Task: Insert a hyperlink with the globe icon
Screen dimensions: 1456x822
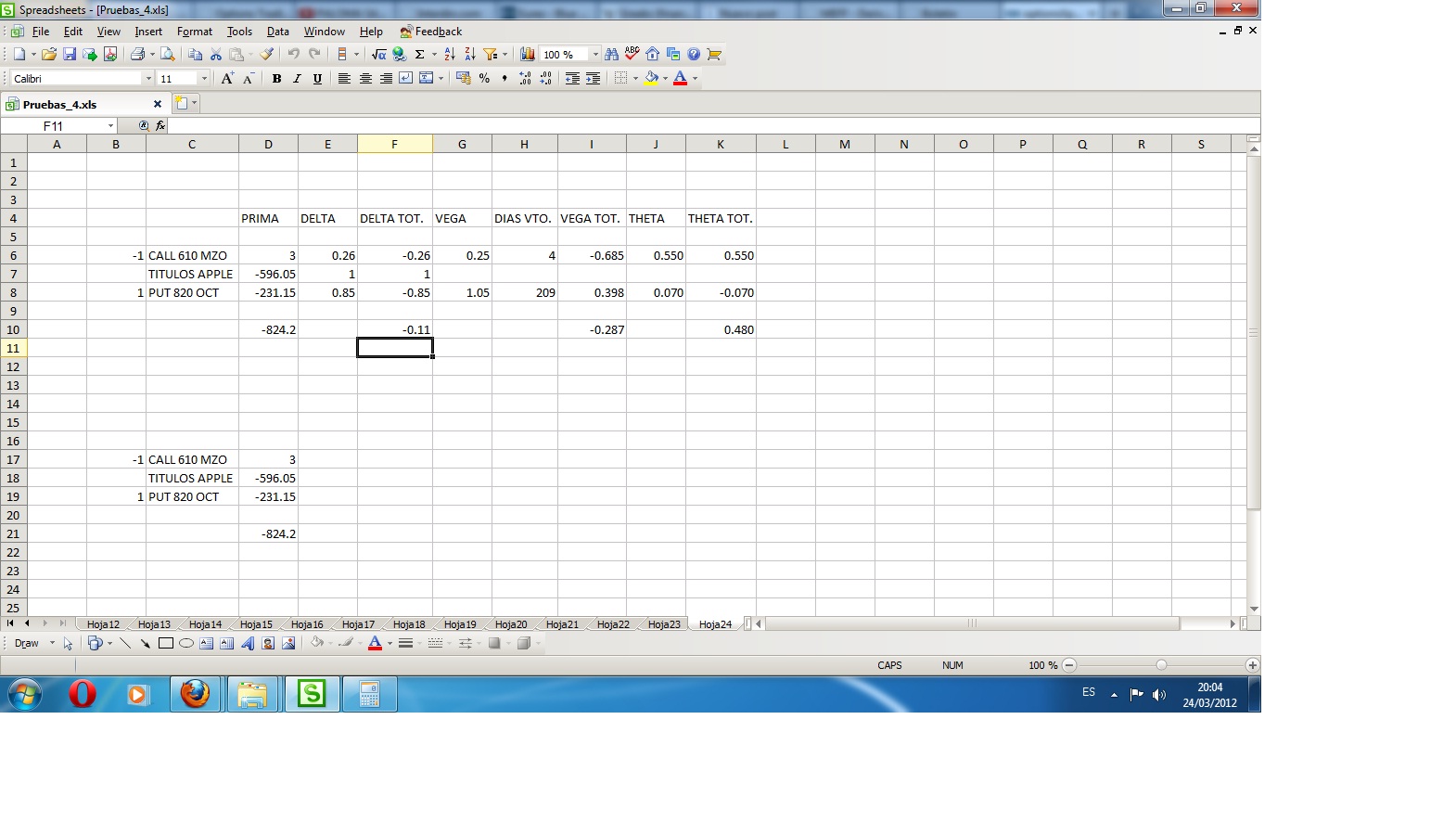Action: [x=400, y=55]
